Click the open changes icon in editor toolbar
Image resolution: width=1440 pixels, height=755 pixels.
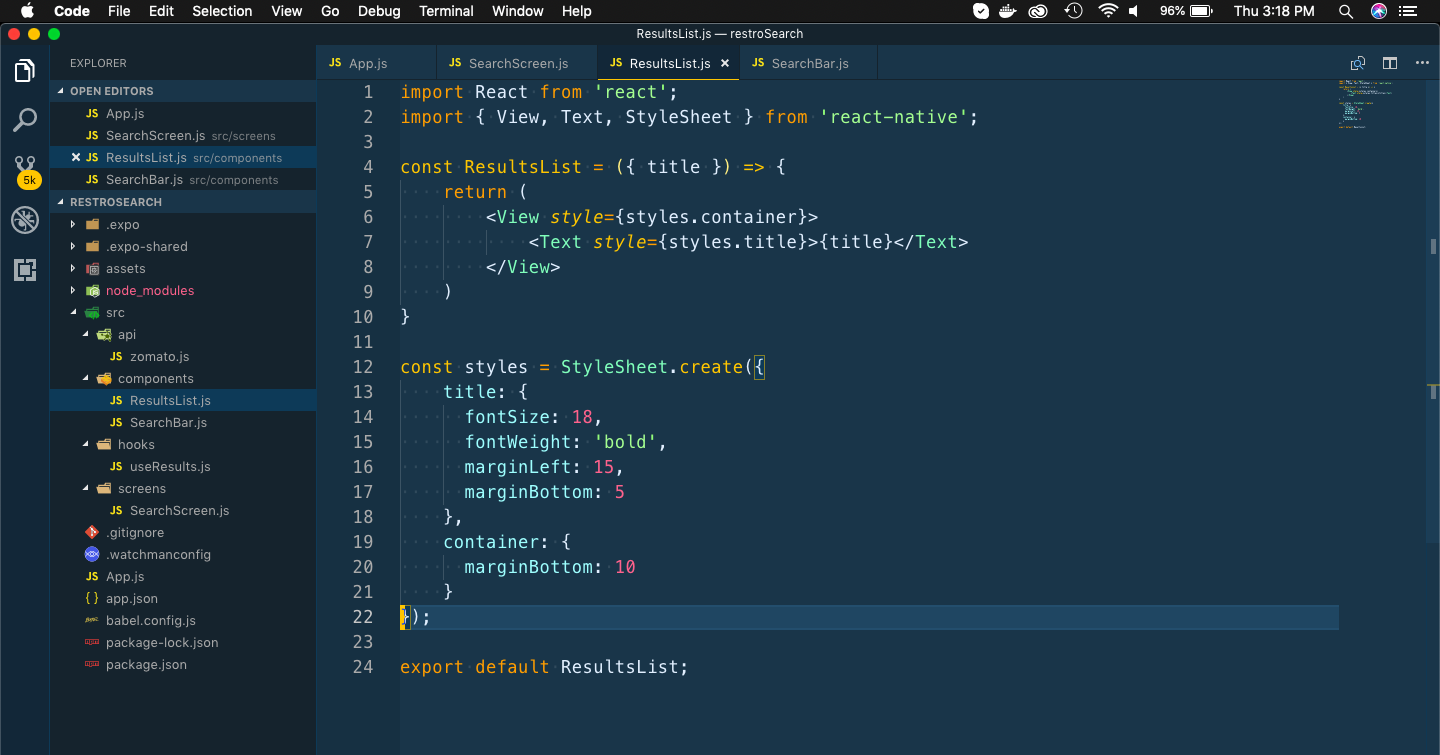[x=1357, y=63]
